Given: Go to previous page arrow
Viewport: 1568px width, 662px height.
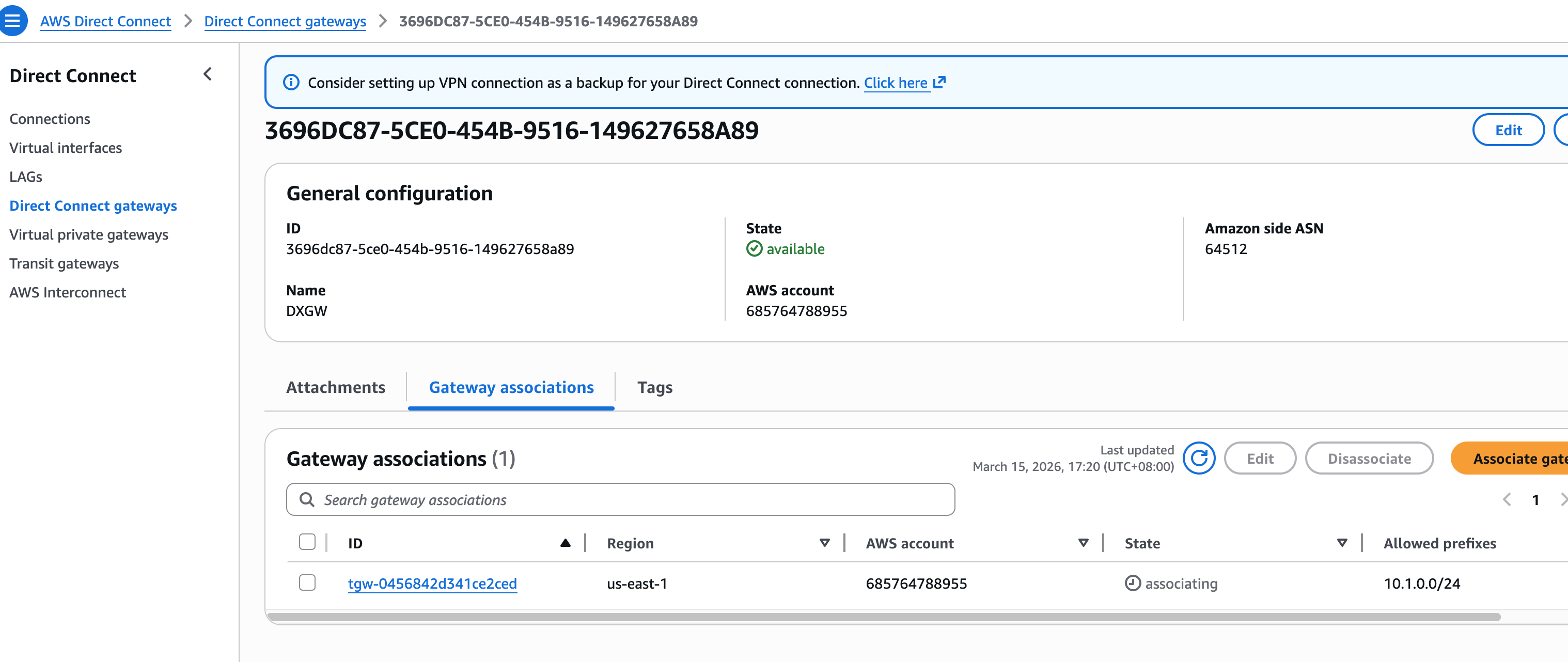Looking at the screenshot, I should click(1507, 499).
